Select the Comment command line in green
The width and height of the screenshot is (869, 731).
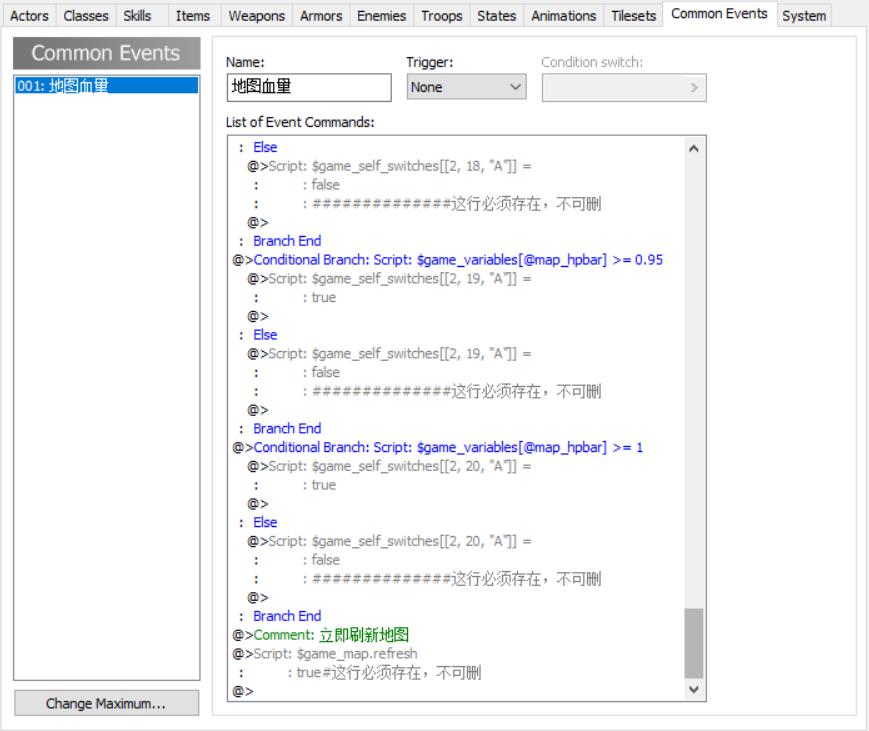pyautogui.click(x=320, y=635)
